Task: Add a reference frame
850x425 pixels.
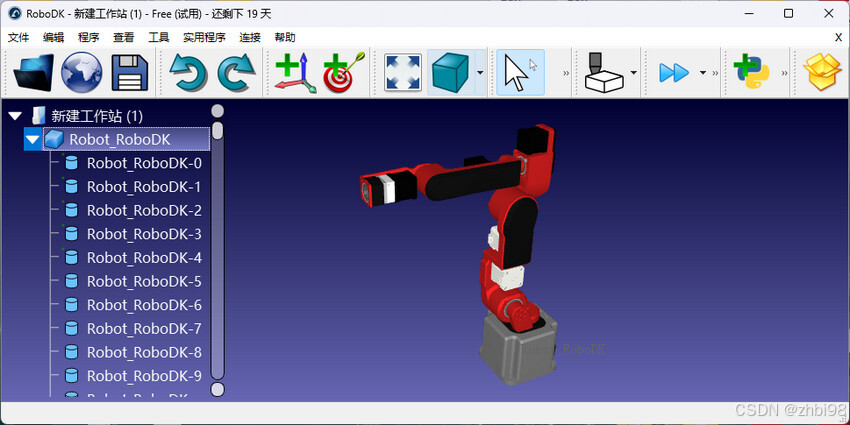Action: pos(295,73)
